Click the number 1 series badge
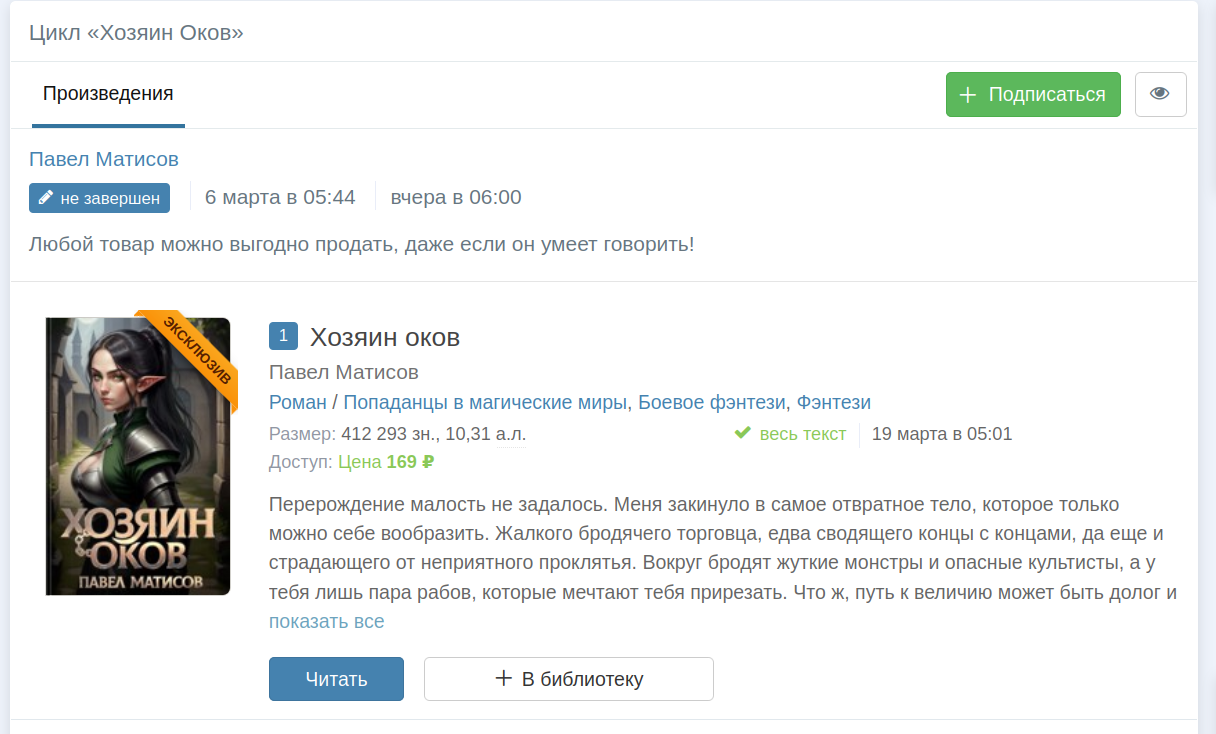The width and height of the screenshot is (1216, 734). coord(283,337)
